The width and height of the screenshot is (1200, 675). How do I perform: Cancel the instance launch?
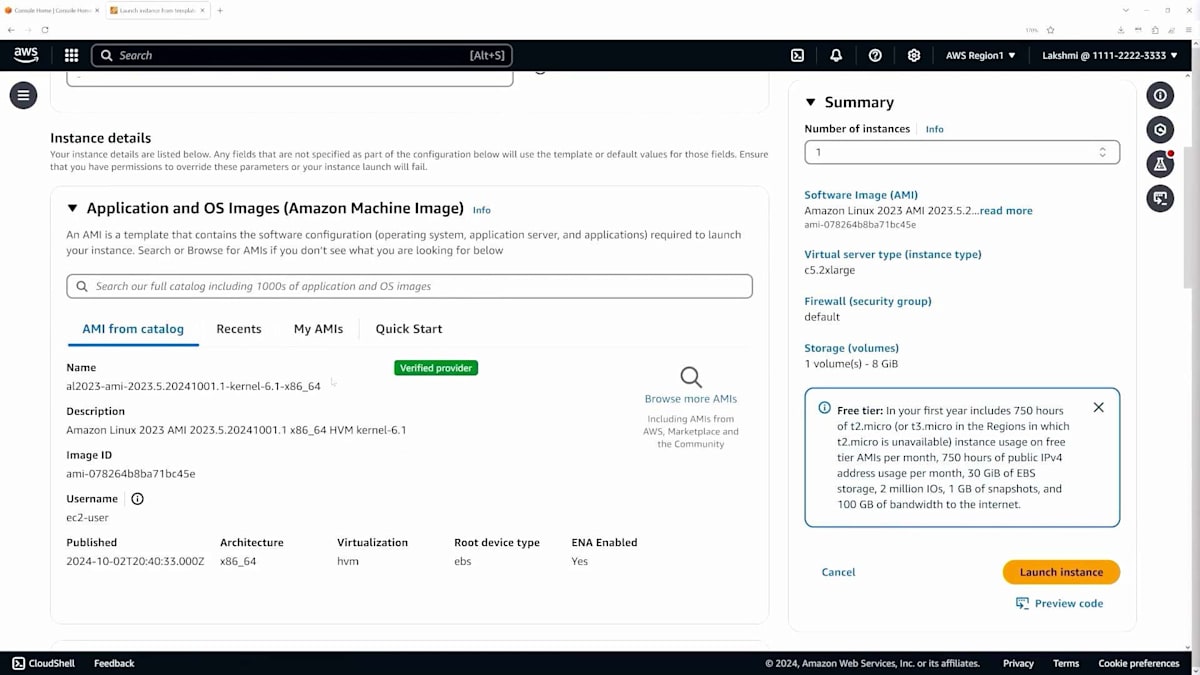point(838,572)
